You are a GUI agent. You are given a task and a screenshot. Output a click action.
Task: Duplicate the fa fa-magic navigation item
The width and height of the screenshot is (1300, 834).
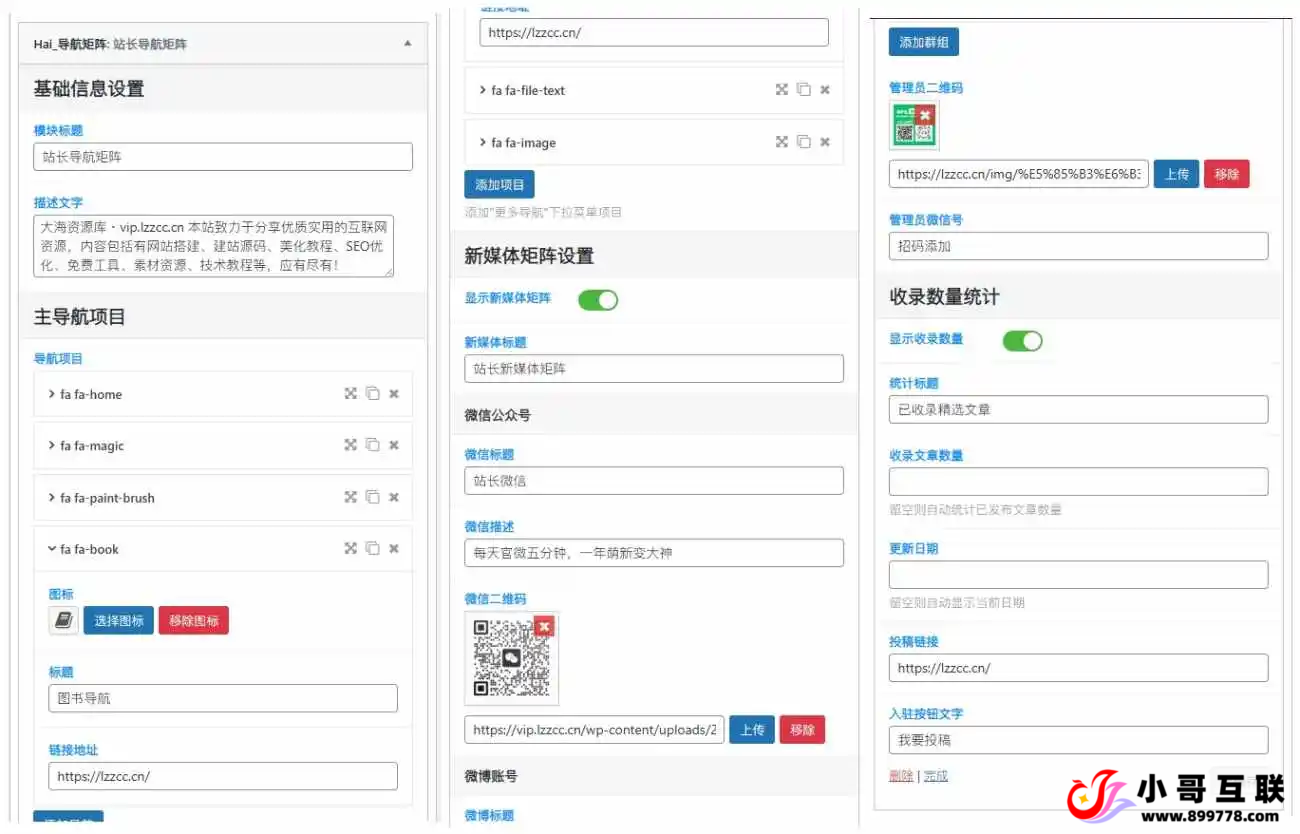tap(372, 446)
